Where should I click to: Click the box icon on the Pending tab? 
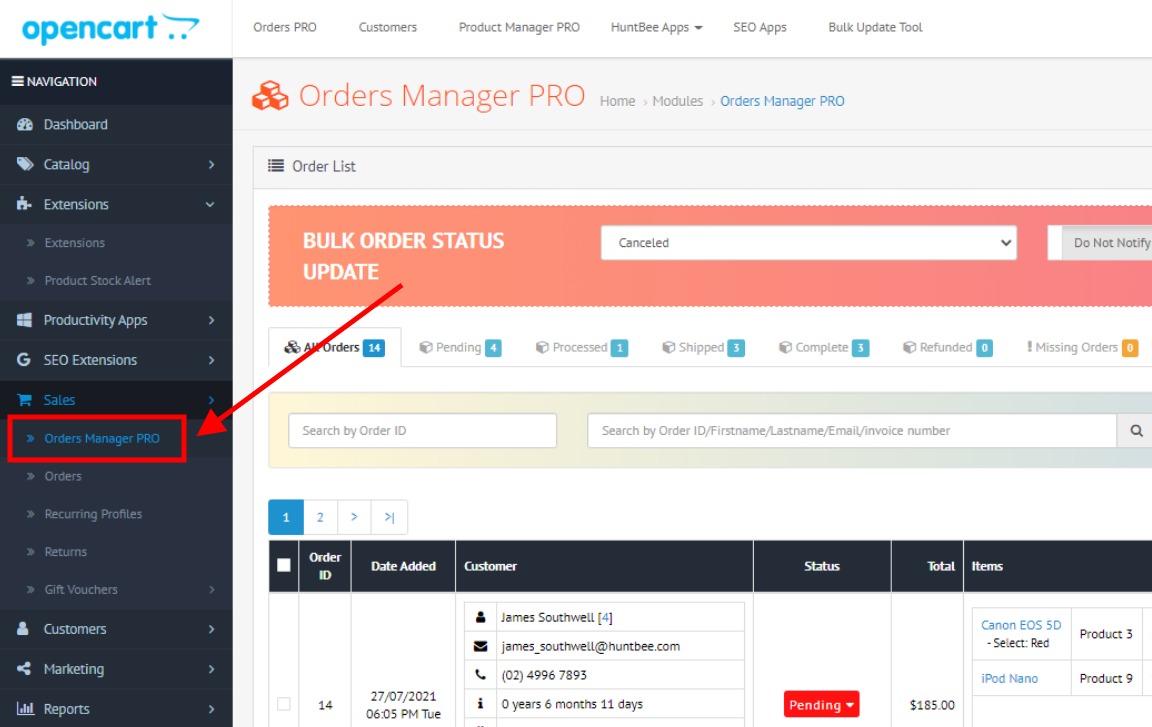tap(425, 347)
